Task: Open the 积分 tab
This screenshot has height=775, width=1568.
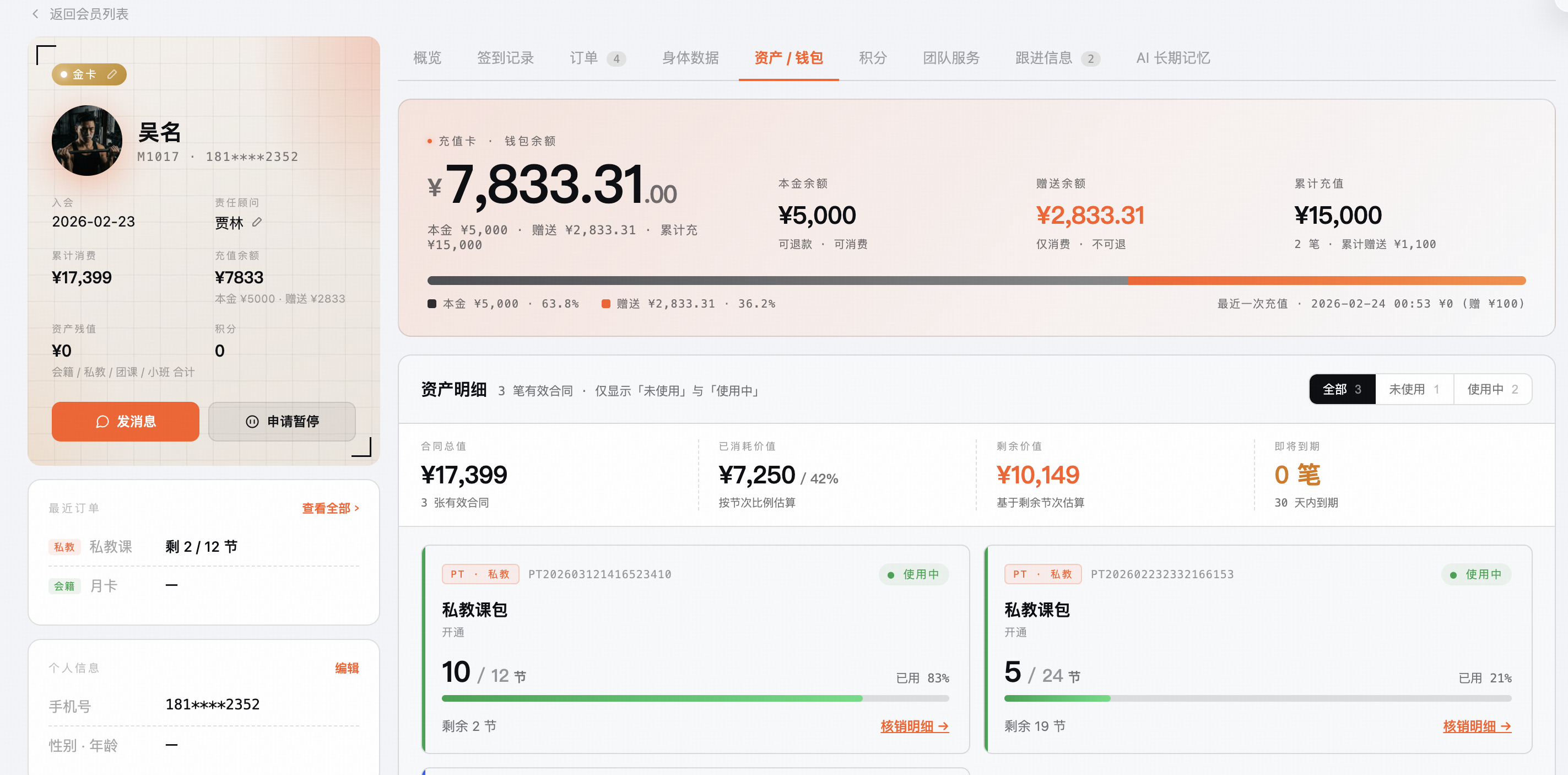Action: pos(873,58)
